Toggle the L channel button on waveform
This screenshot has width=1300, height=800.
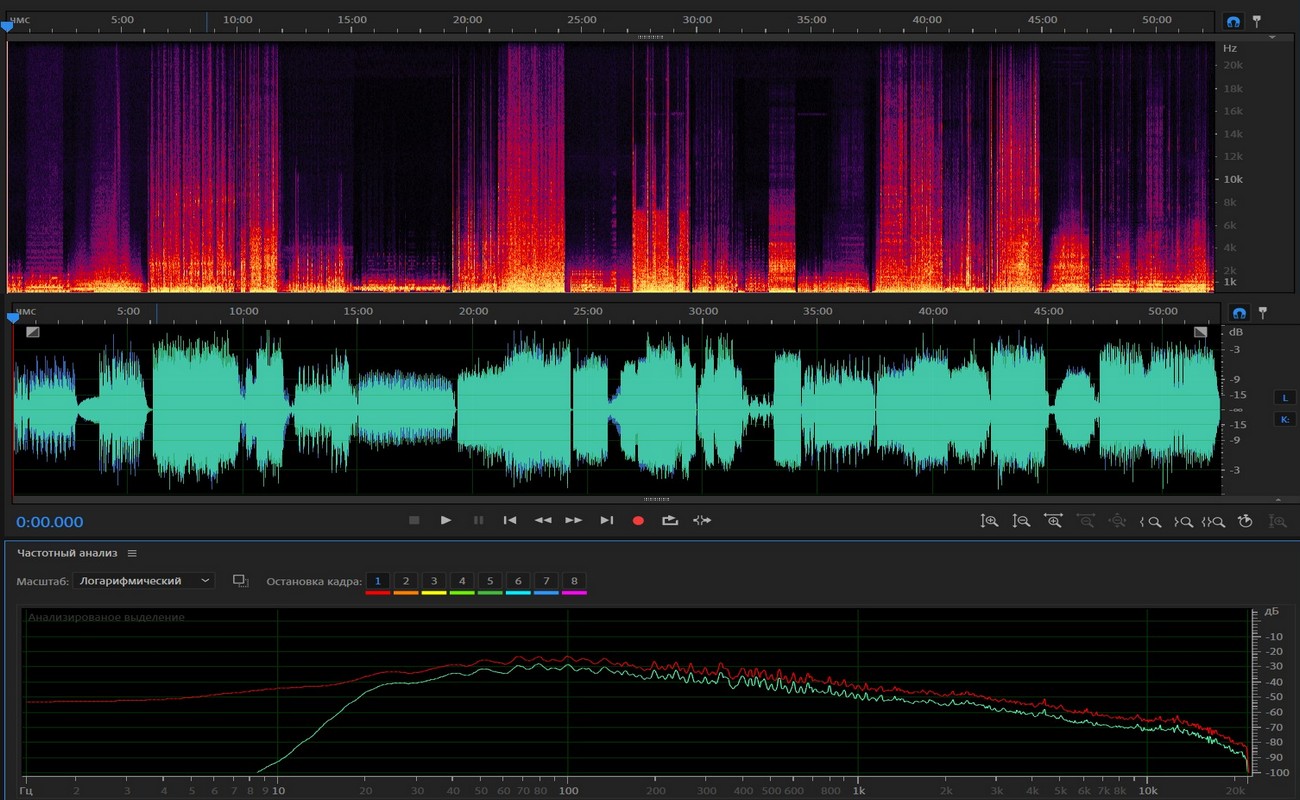coord(1285,398)
